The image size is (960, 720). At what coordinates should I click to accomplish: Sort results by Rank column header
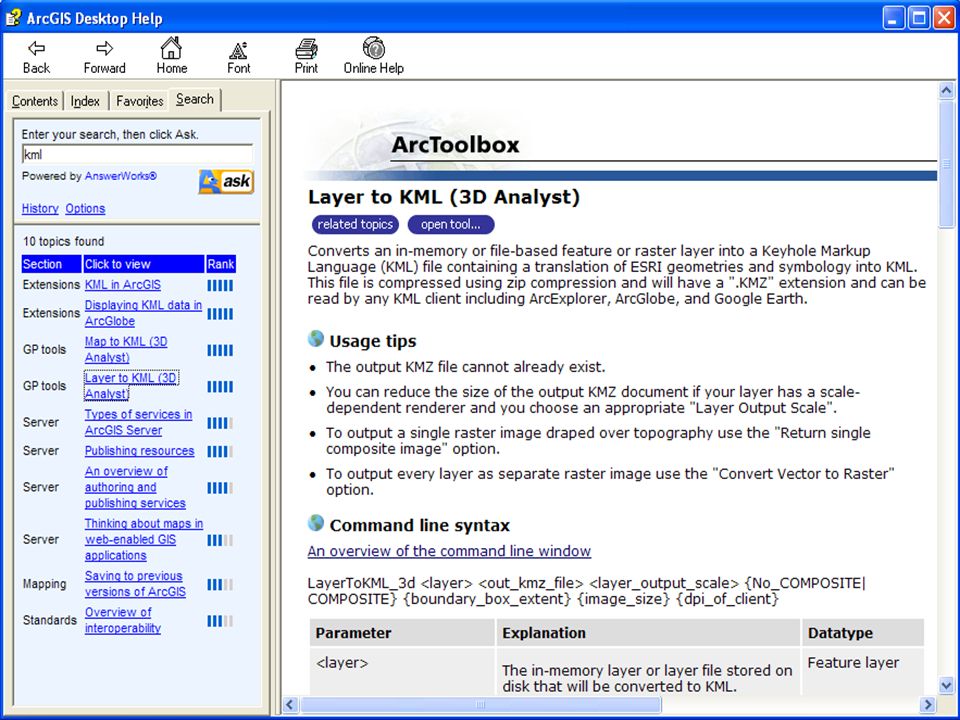(220, 264)
